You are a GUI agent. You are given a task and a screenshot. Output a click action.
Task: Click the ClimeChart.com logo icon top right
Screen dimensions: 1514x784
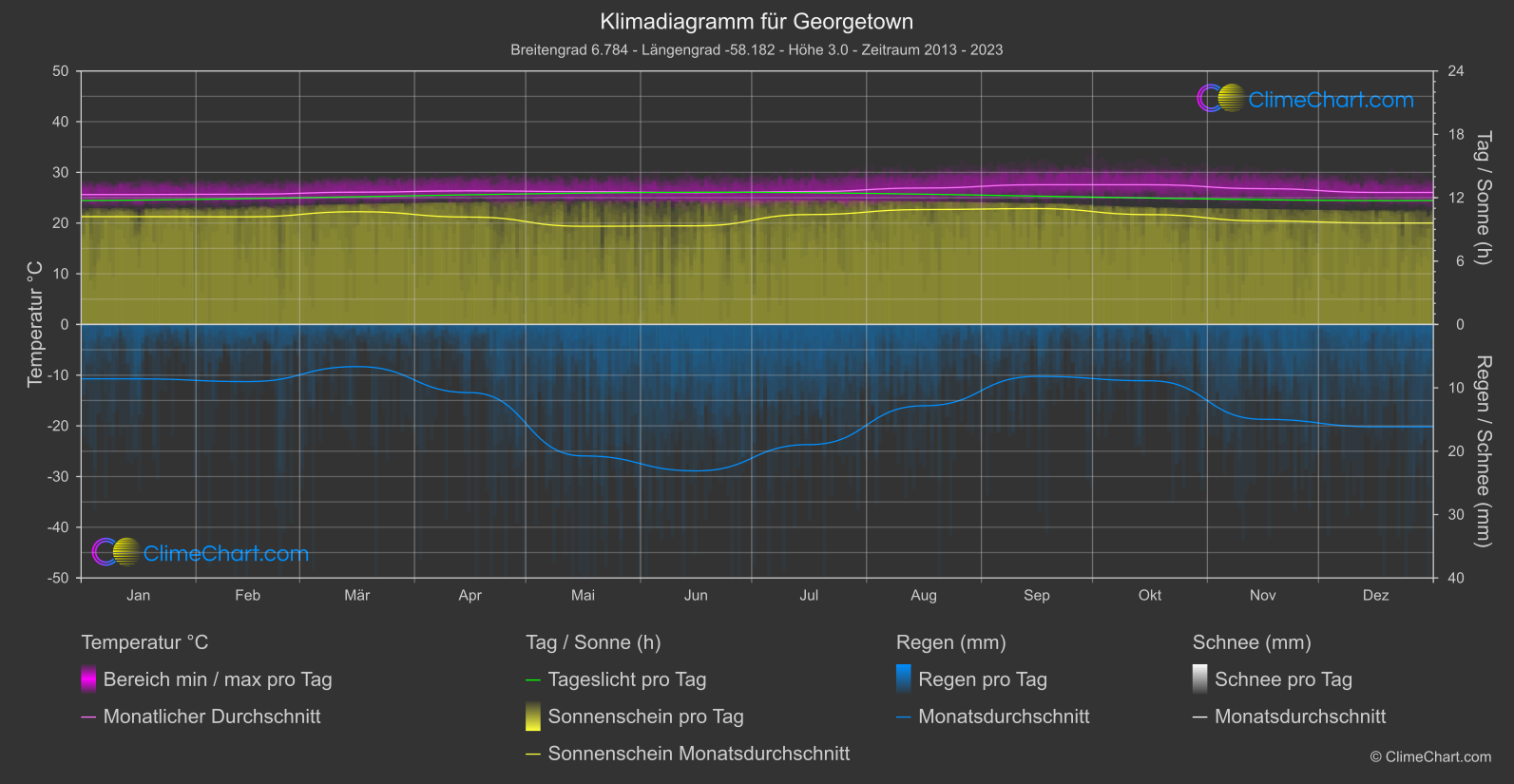tap(1221, 98)
